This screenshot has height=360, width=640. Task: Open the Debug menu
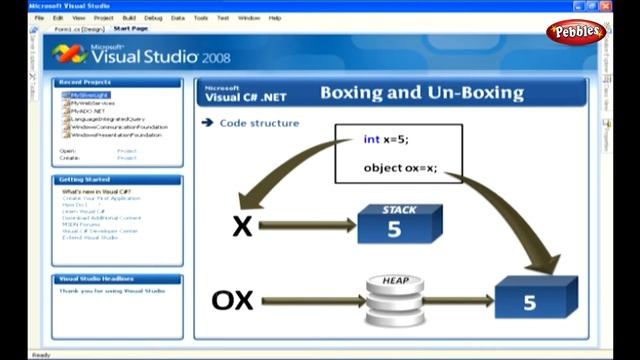pos(153,18)
